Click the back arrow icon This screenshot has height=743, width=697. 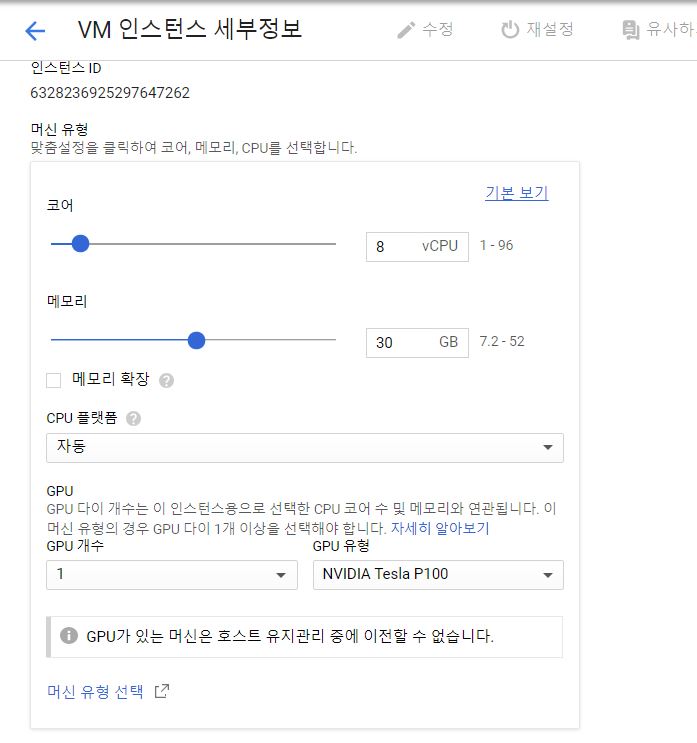[35, 30]
